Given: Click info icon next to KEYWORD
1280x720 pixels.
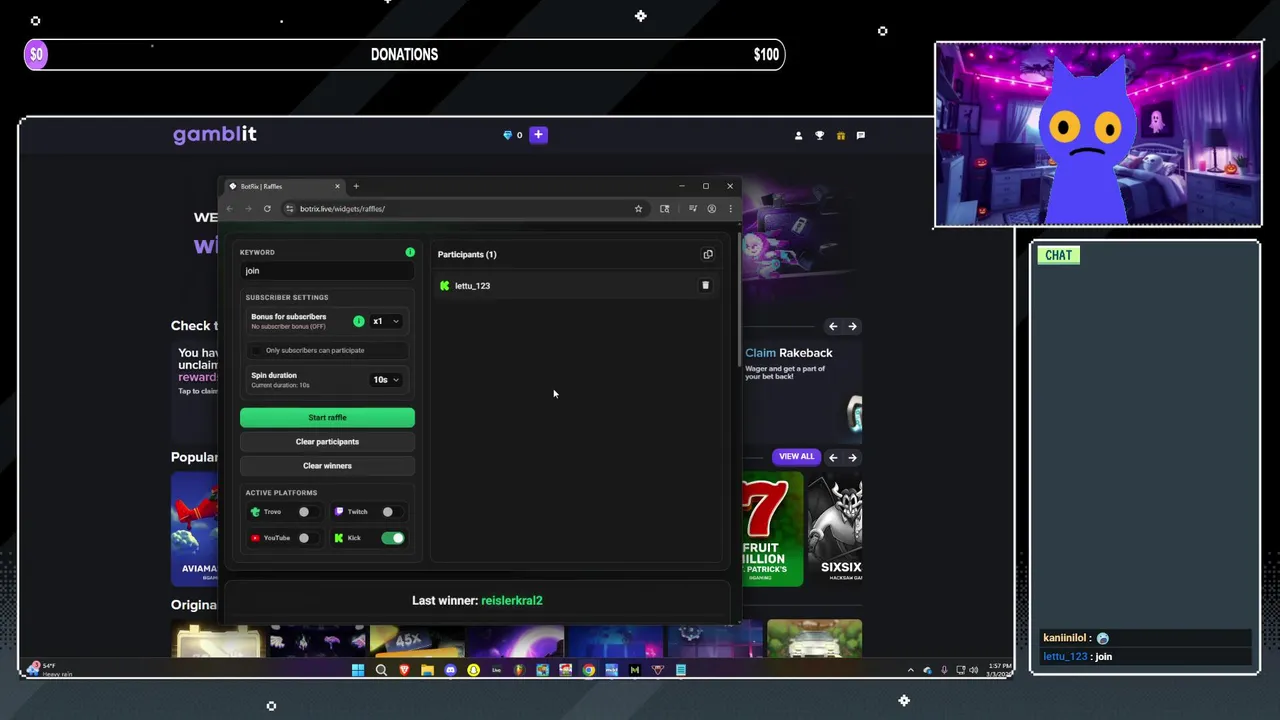Looking at the screenshot, I should point(410,252).
